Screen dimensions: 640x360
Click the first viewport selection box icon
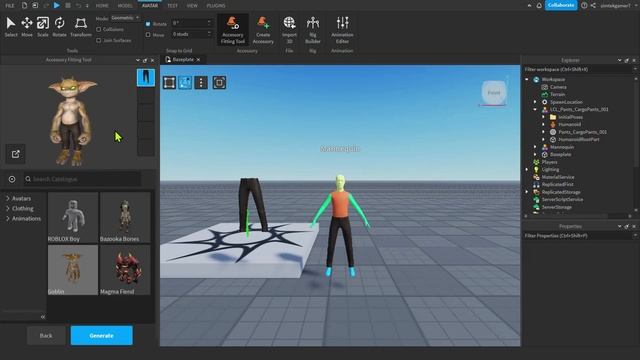(x=169, y=83)
